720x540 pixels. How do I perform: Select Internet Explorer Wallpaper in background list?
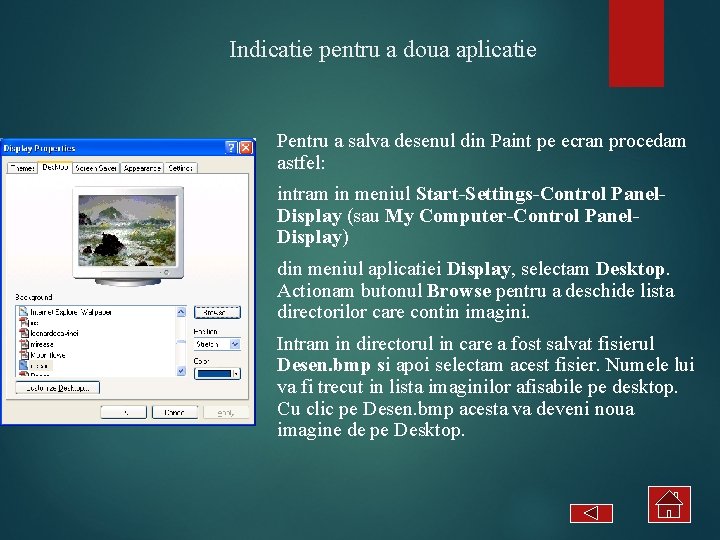click(71, 312)
